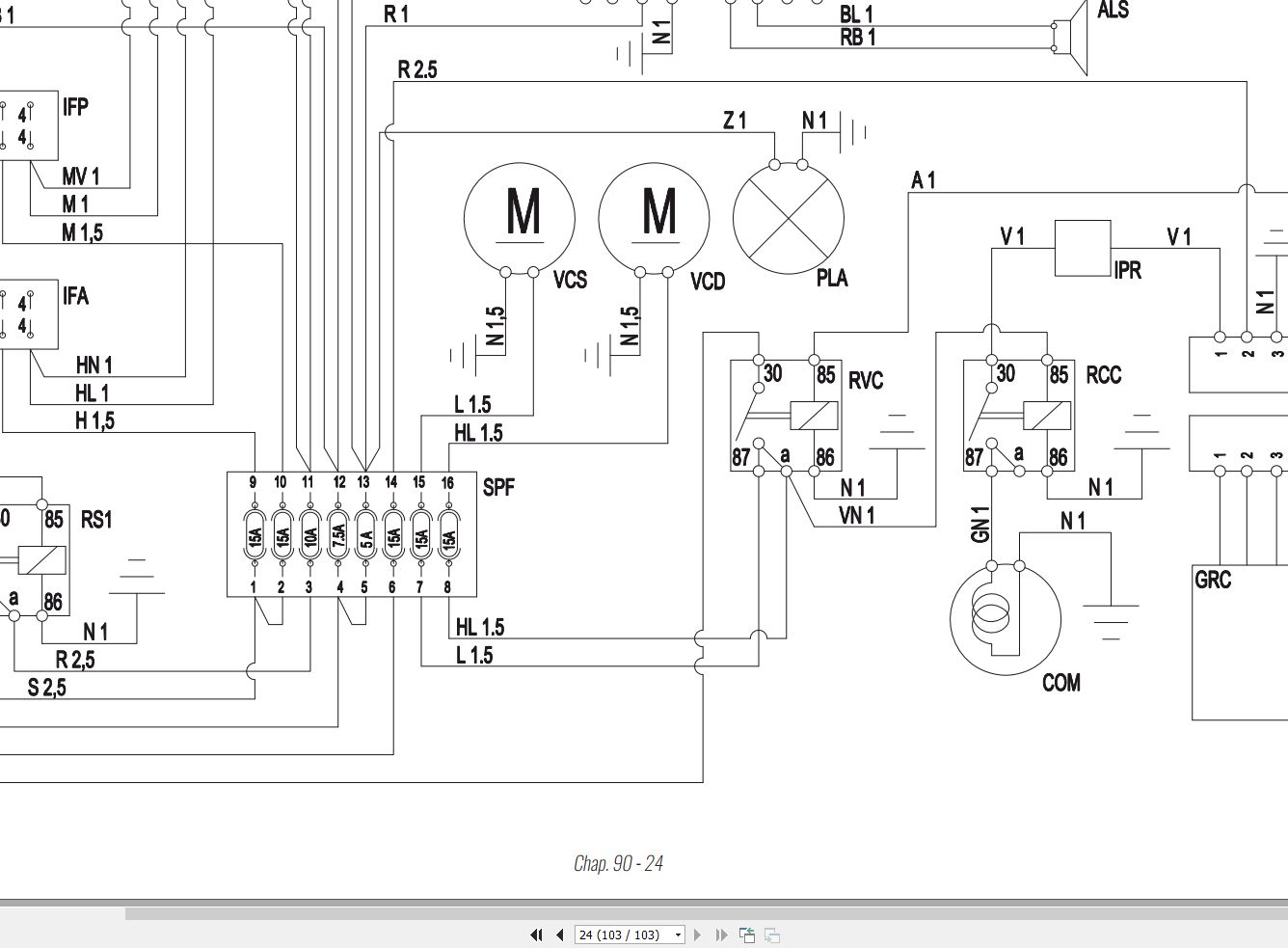Click the 'VN 1' wire label
The width and height of the screenshot is (1288, 948).
tap(856, 516)
